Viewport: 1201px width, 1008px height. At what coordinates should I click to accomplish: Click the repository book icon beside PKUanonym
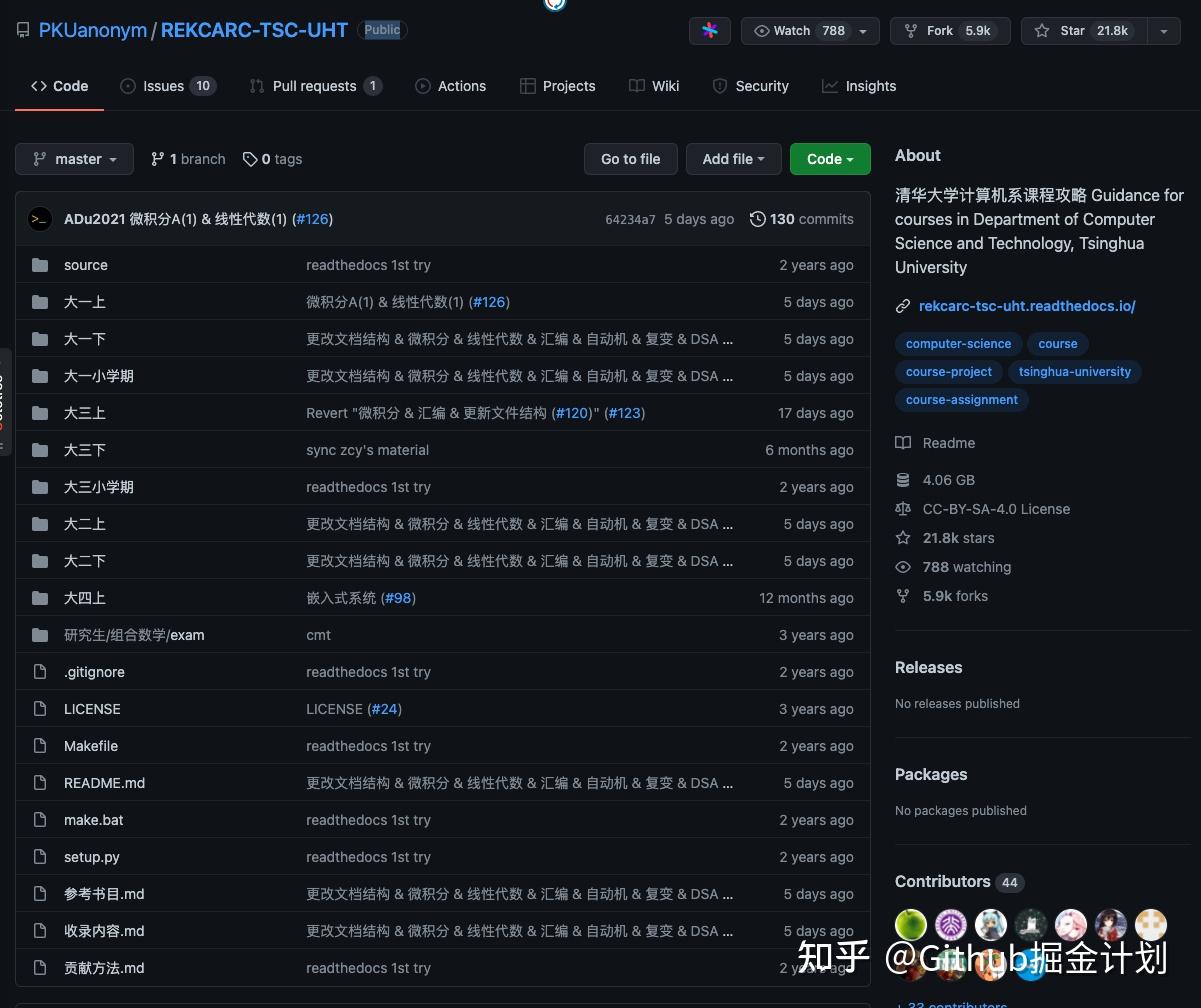[23, 30]
